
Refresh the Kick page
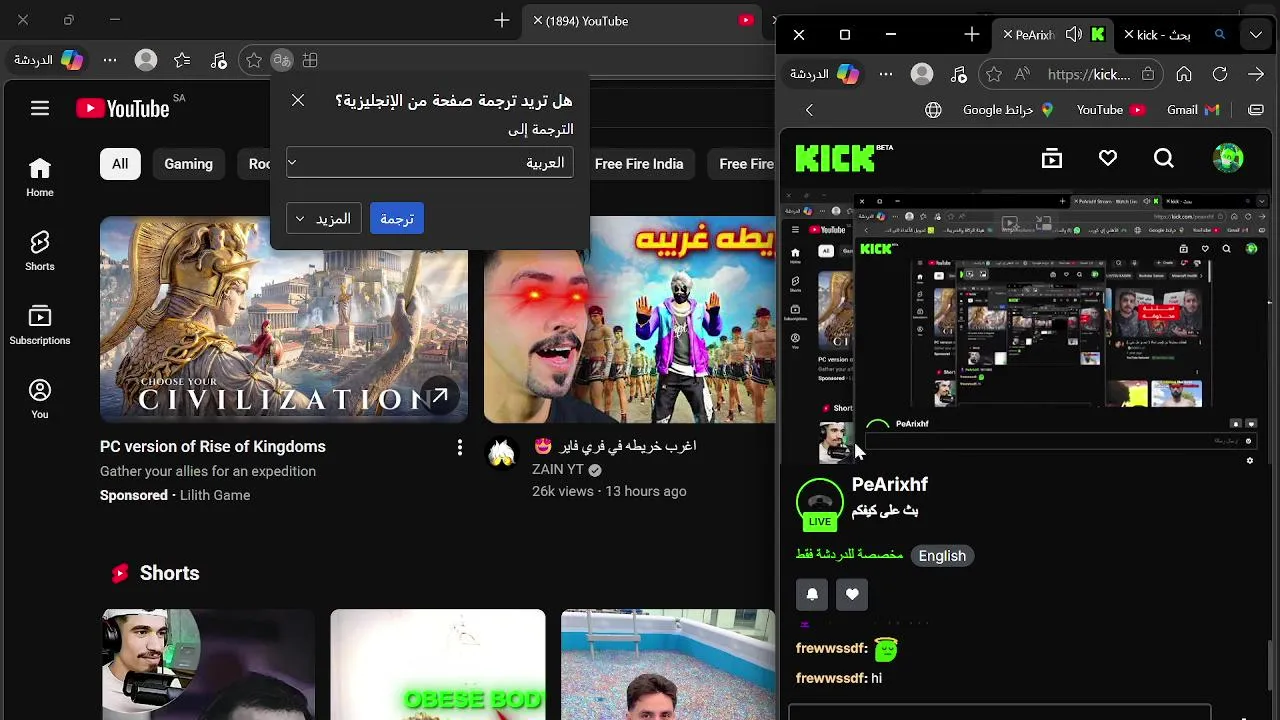(x=1220, y=74)
